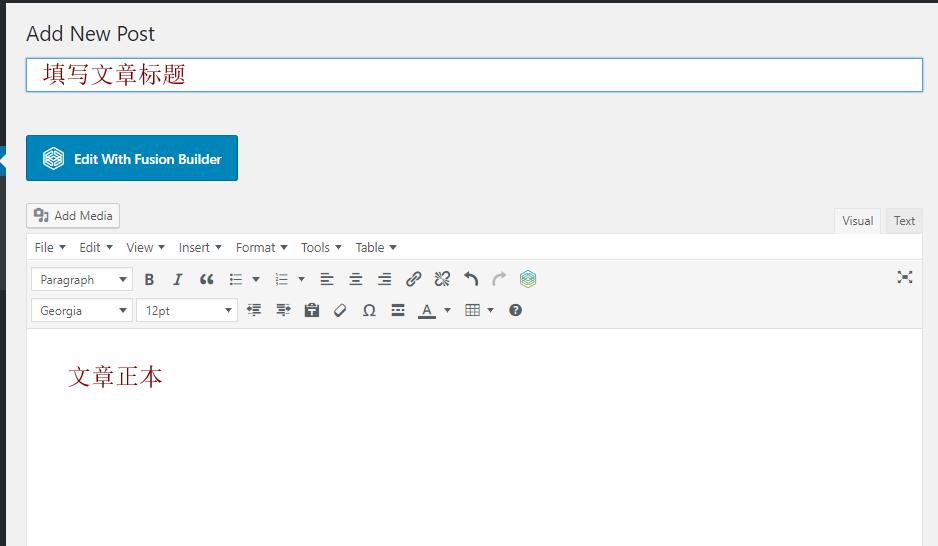Insert or edit a link

413,279
